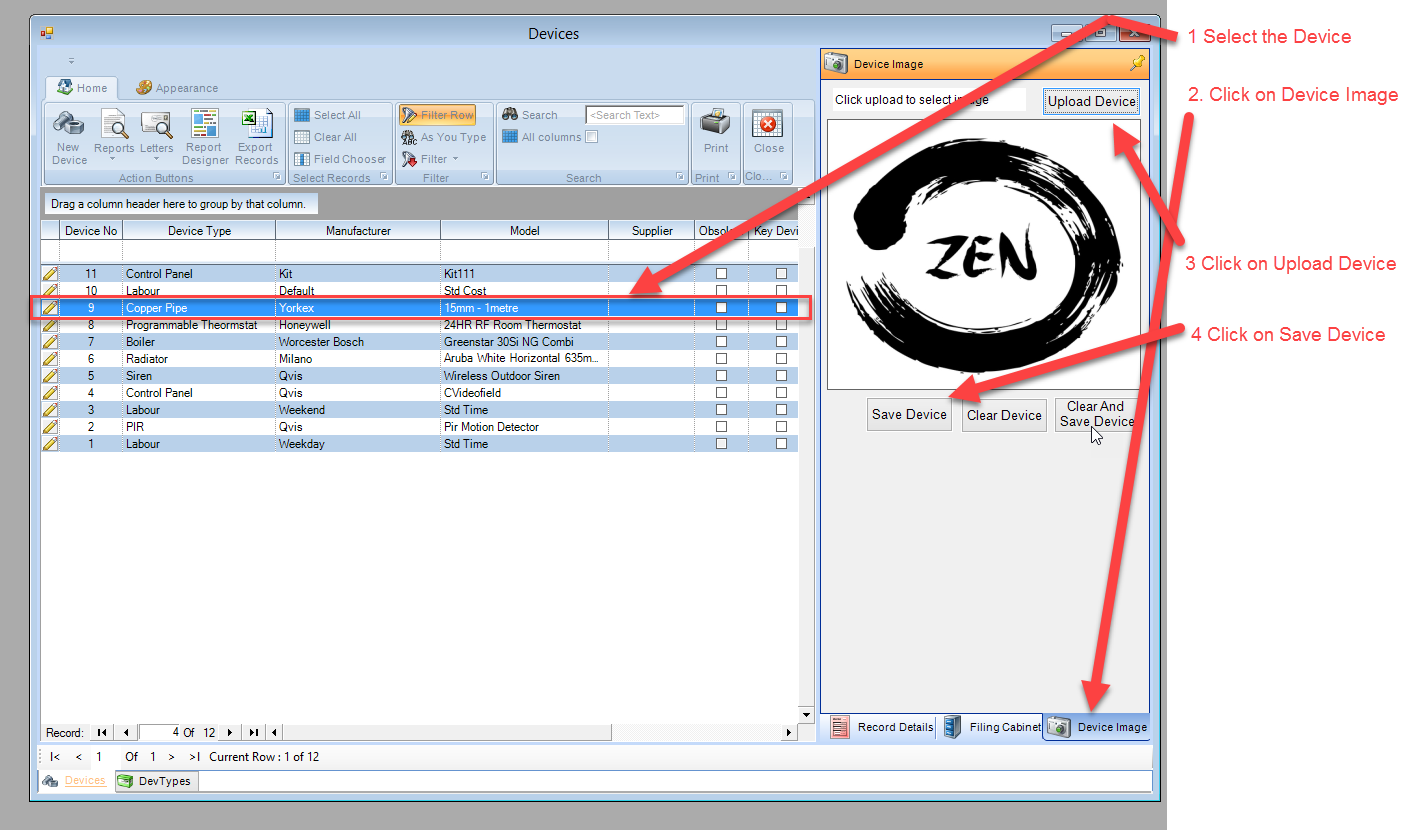Click the red Close ribbon icon

tap(768, 132)
